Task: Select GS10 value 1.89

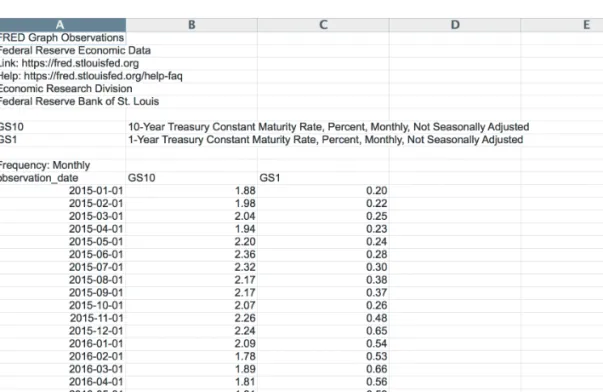Action: (x=192, y=369)
